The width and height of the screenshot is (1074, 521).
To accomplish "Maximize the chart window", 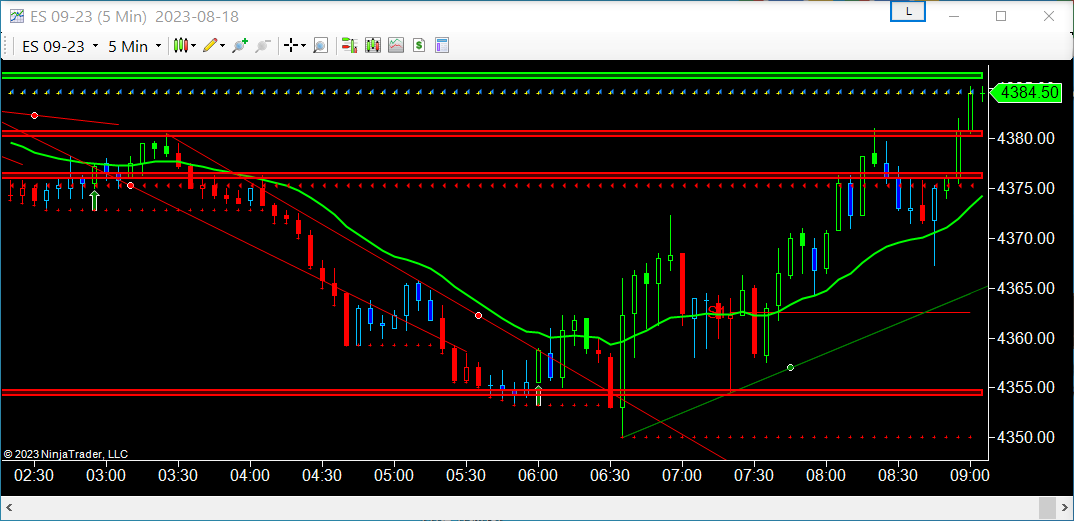I will tap(1001, 16).
